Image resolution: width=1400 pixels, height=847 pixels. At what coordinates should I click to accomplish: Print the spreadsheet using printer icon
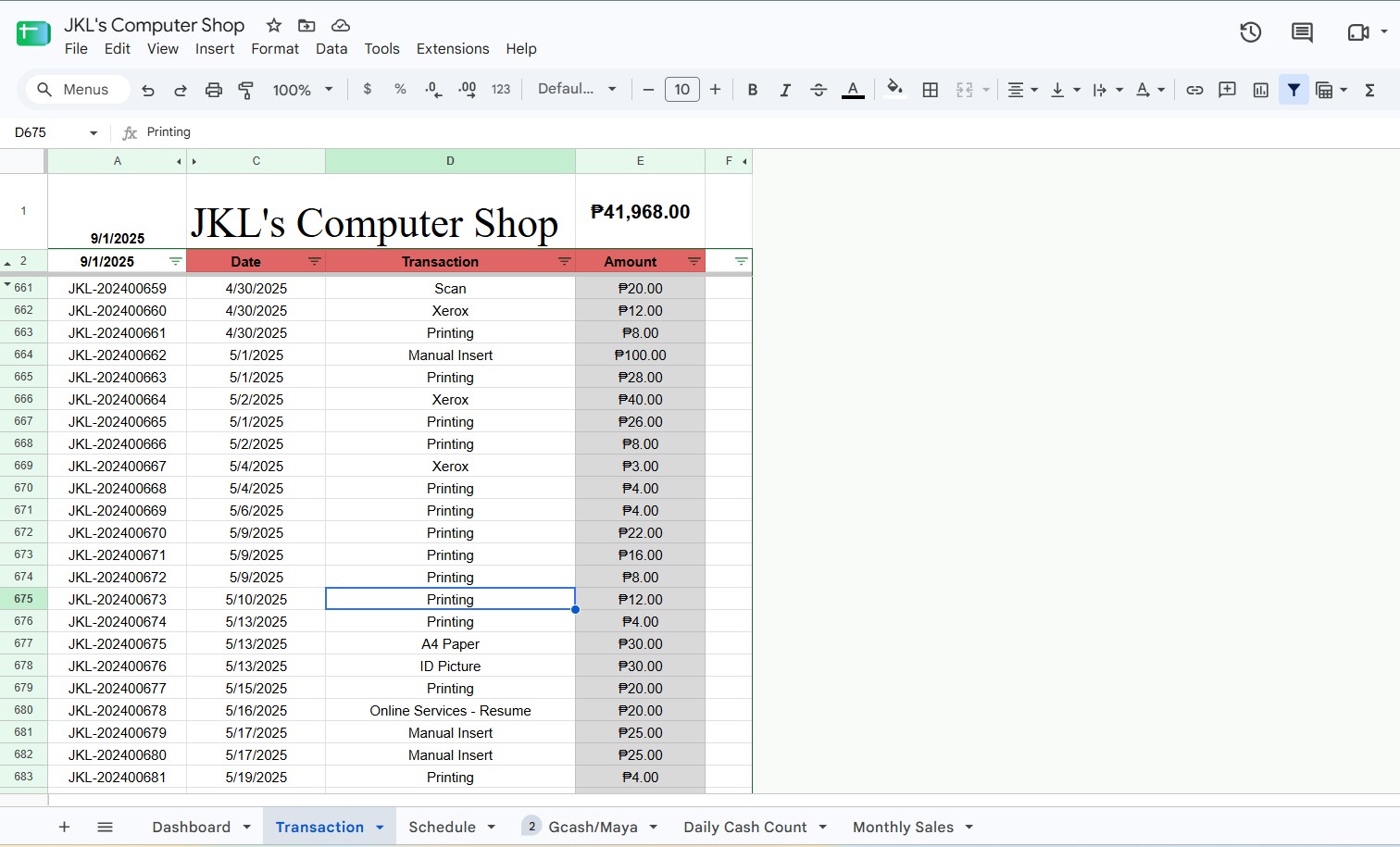[x=214, y=90]
